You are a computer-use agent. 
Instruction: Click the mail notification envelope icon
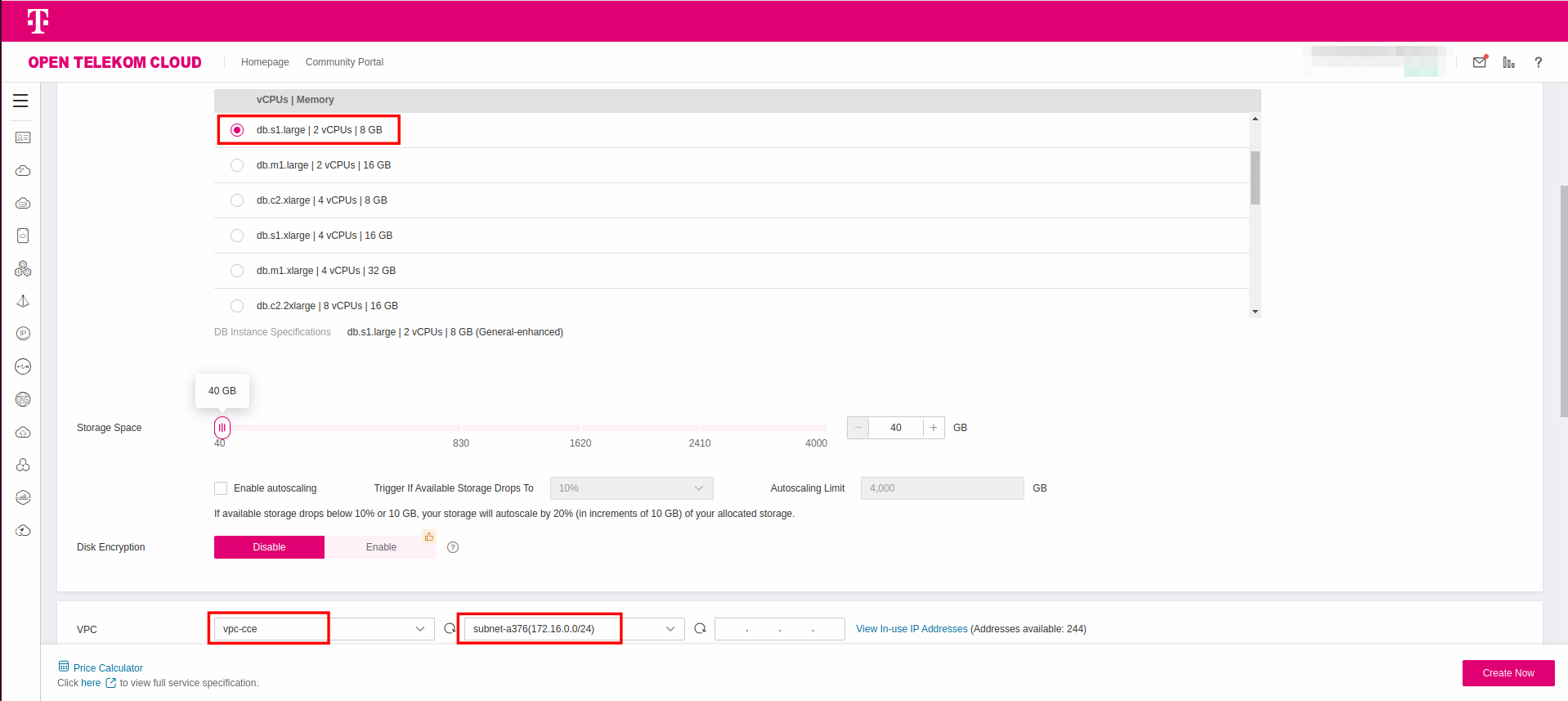[1480, 62]
